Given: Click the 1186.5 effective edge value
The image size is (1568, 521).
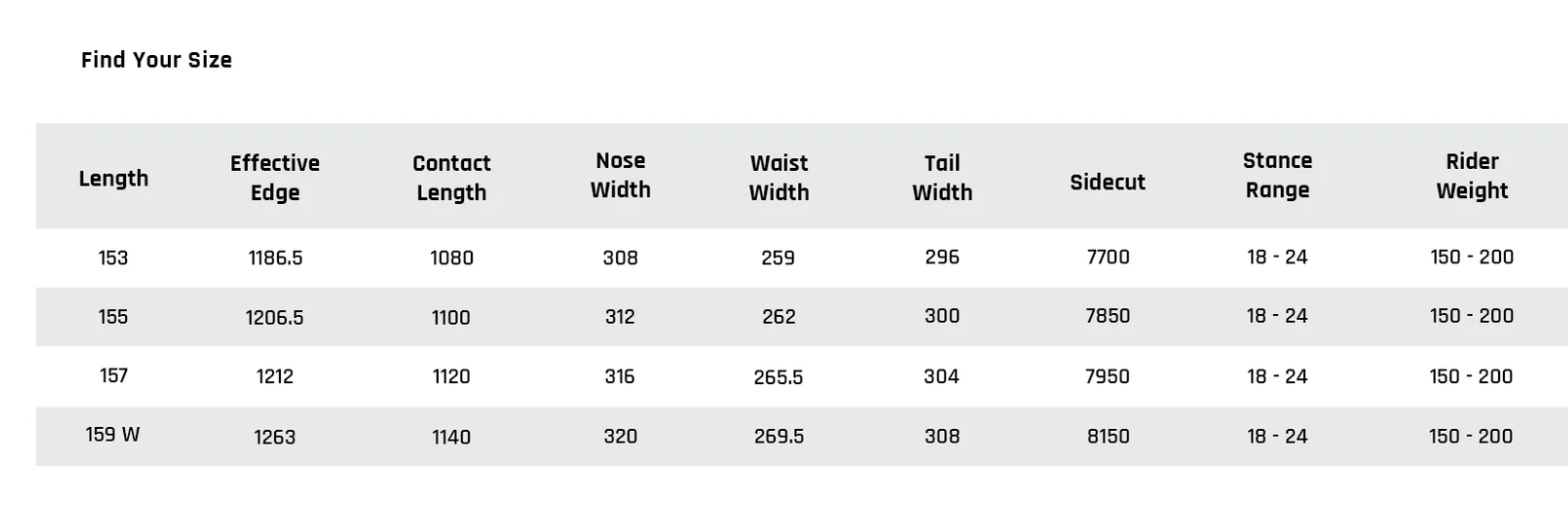Looking at the screenshot, I should coord(275,258).
